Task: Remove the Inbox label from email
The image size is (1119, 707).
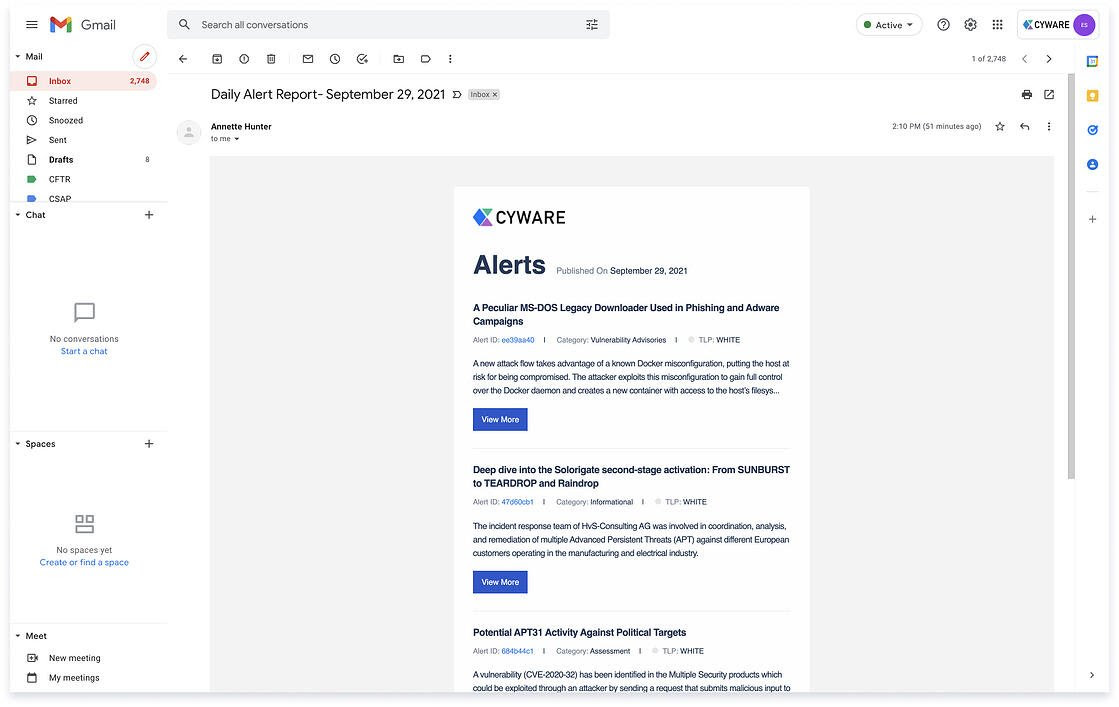Action: tap(494, 95)
